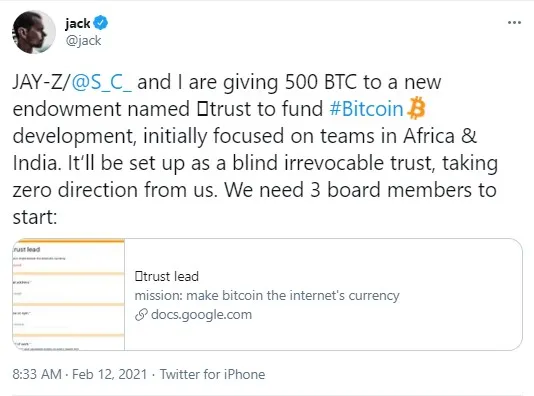534x396 pixels.
Task: Open the #Bitcoin hashtag link
Action: point(366,109)
